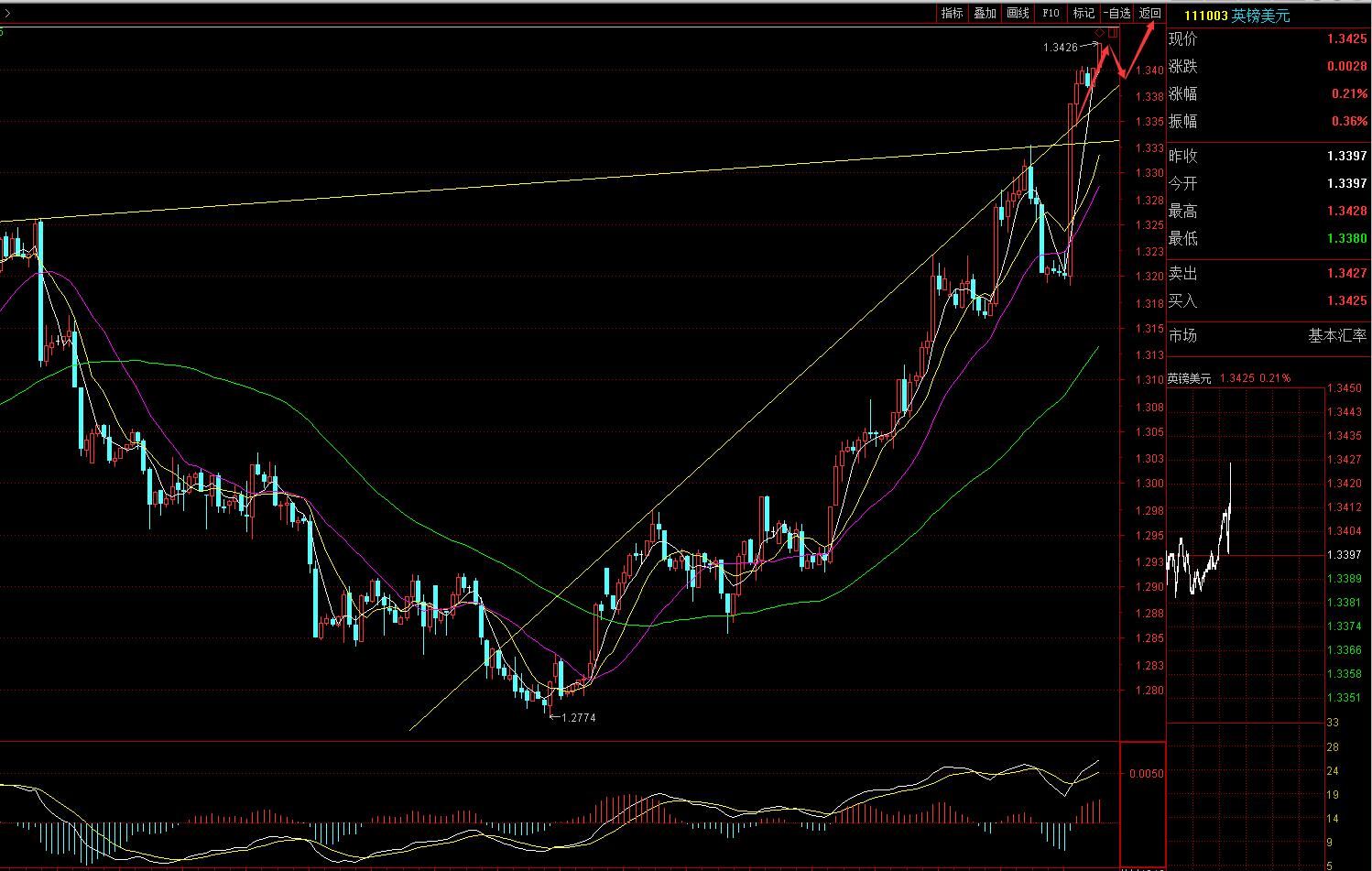Click the 现价 value 1.3425
Screen dimensions: 1372x871
pyautogui.click(x=1346, y=39)
